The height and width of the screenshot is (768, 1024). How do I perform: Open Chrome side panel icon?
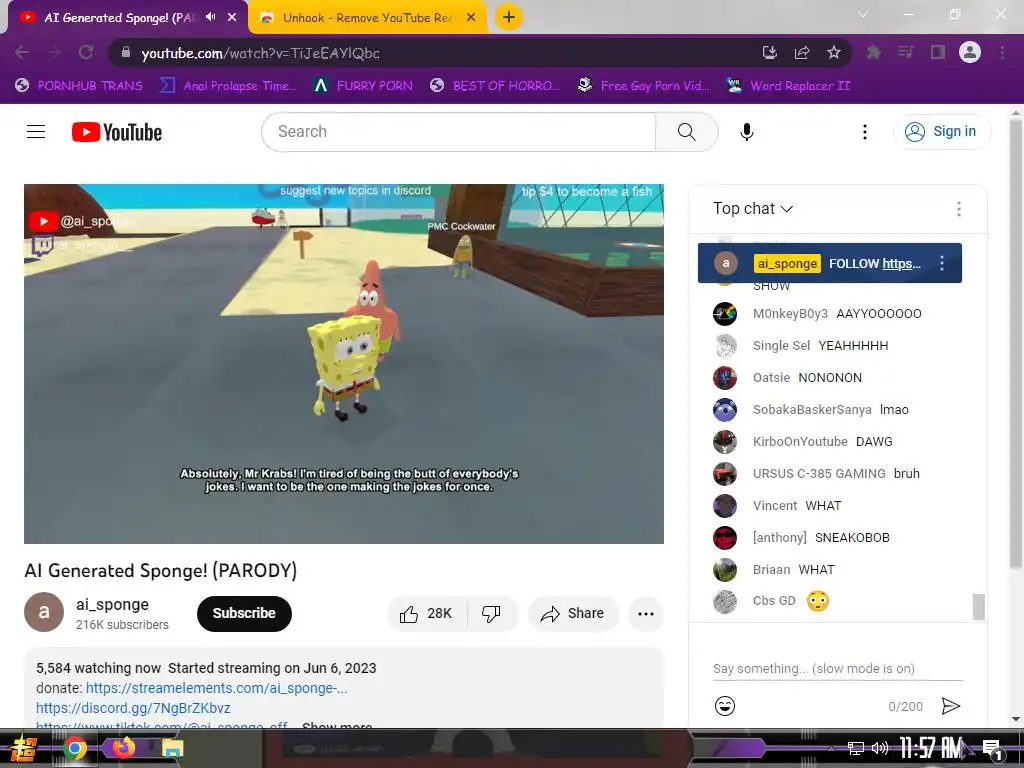(x=938, y=53)
